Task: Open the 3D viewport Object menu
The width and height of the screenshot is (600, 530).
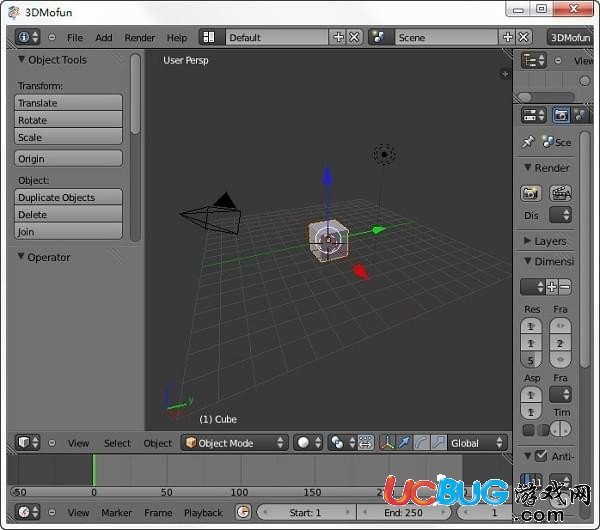Action: 158,443
